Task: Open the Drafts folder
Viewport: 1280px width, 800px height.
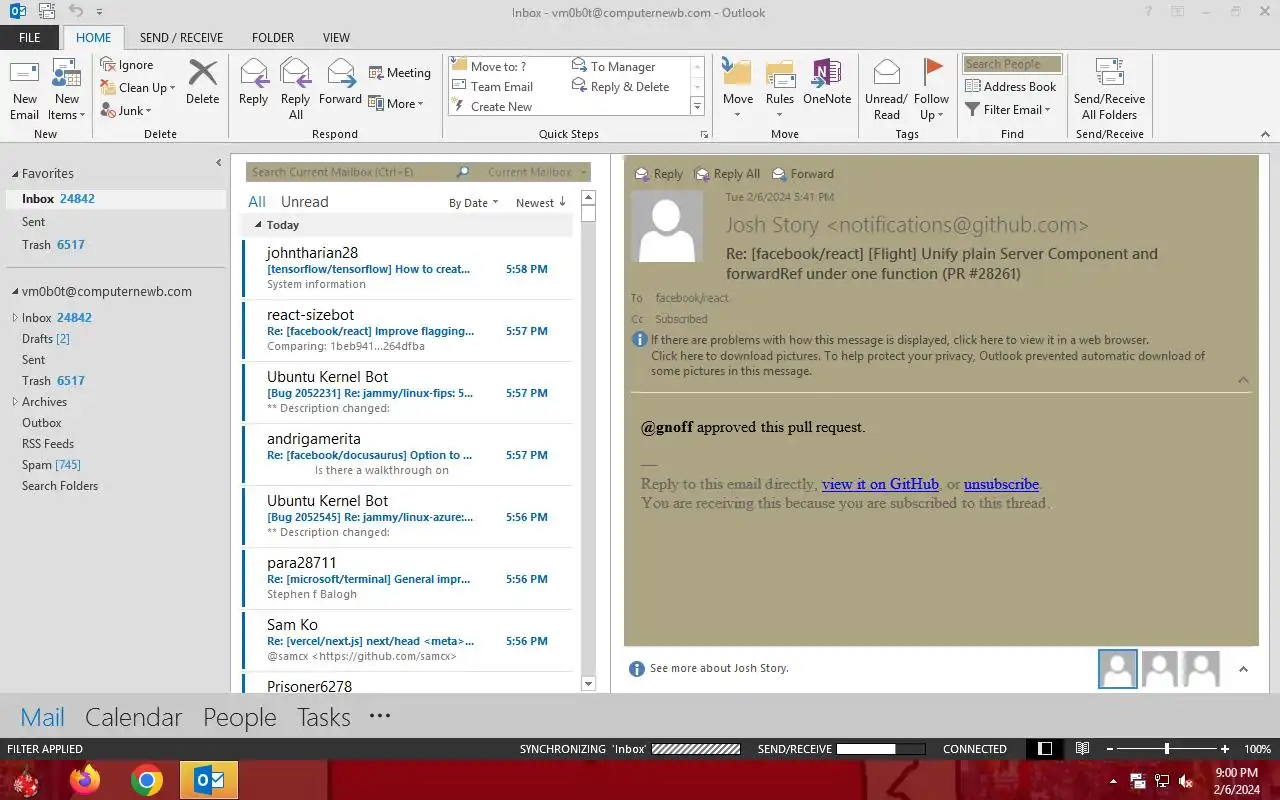Action: [46, 339]
